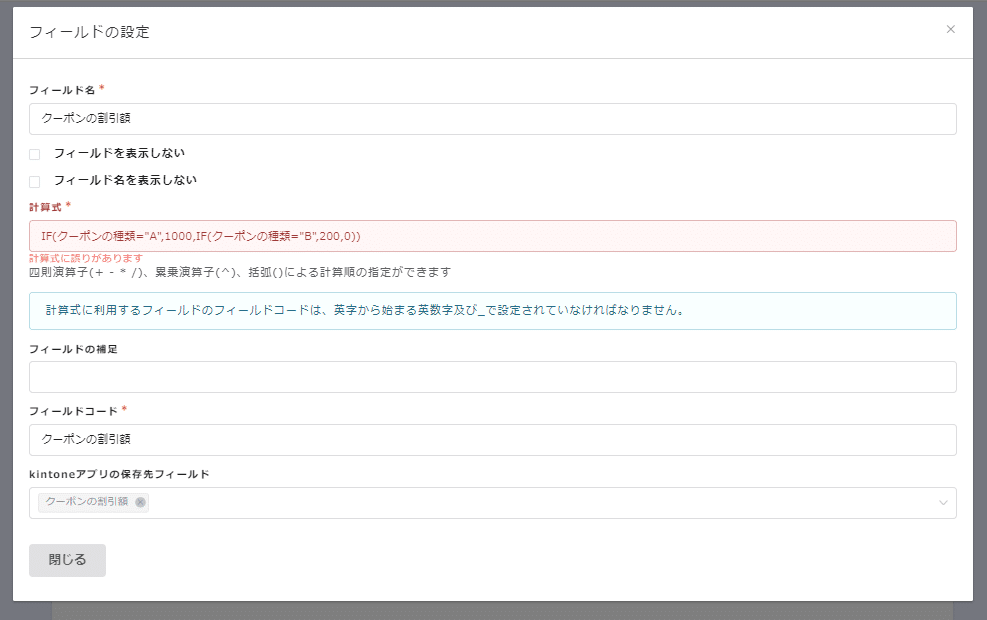Screen dimensions: 987x620
Task: Close the フィールドの設定 dialog with X
Action: 950,30
